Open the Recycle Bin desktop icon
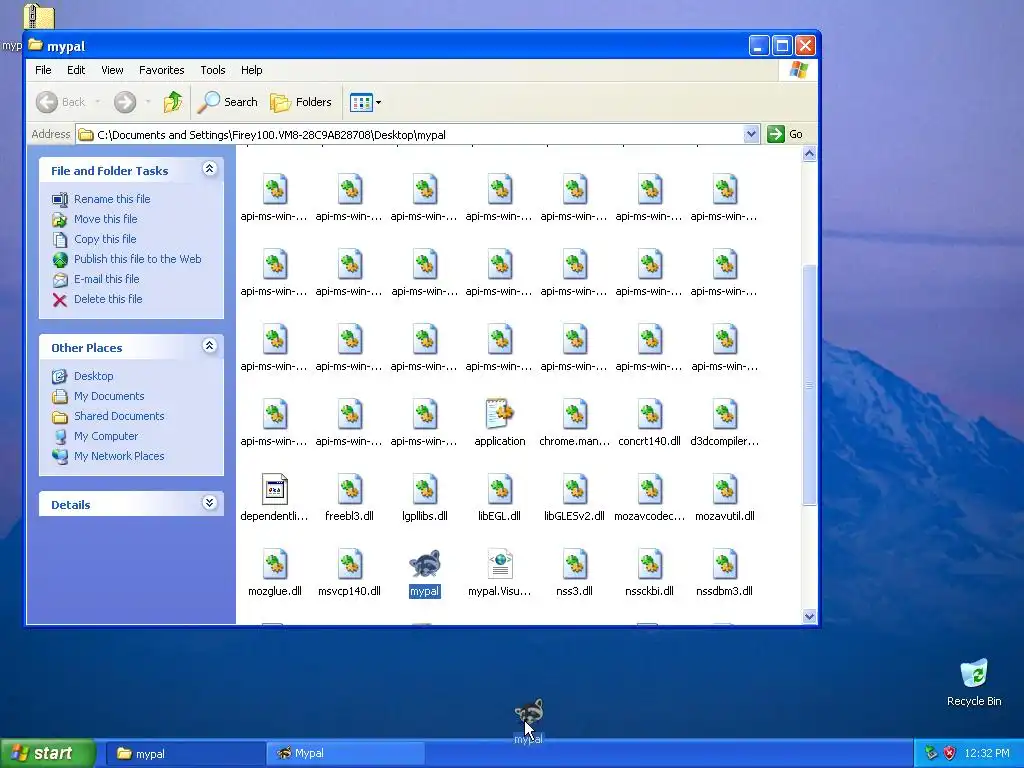Viewport: 1024px width, 768px height. click(x=974, y=682)
